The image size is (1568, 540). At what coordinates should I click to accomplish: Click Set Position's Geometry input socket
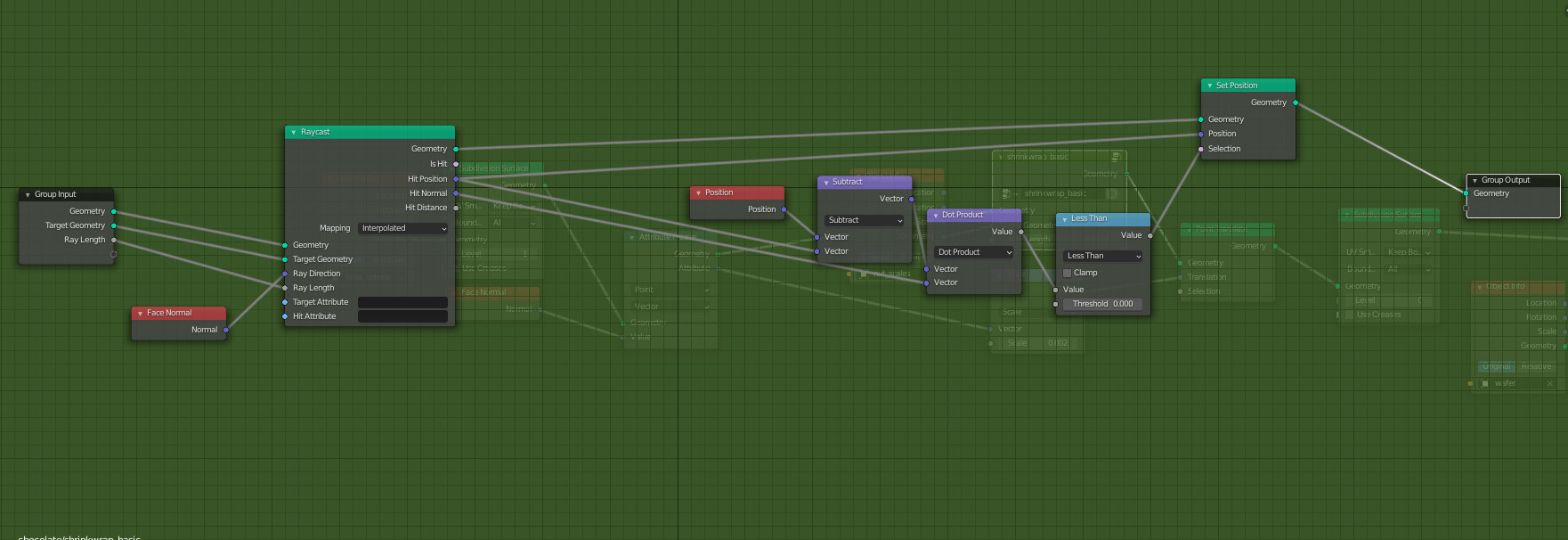click(1201, 119)
